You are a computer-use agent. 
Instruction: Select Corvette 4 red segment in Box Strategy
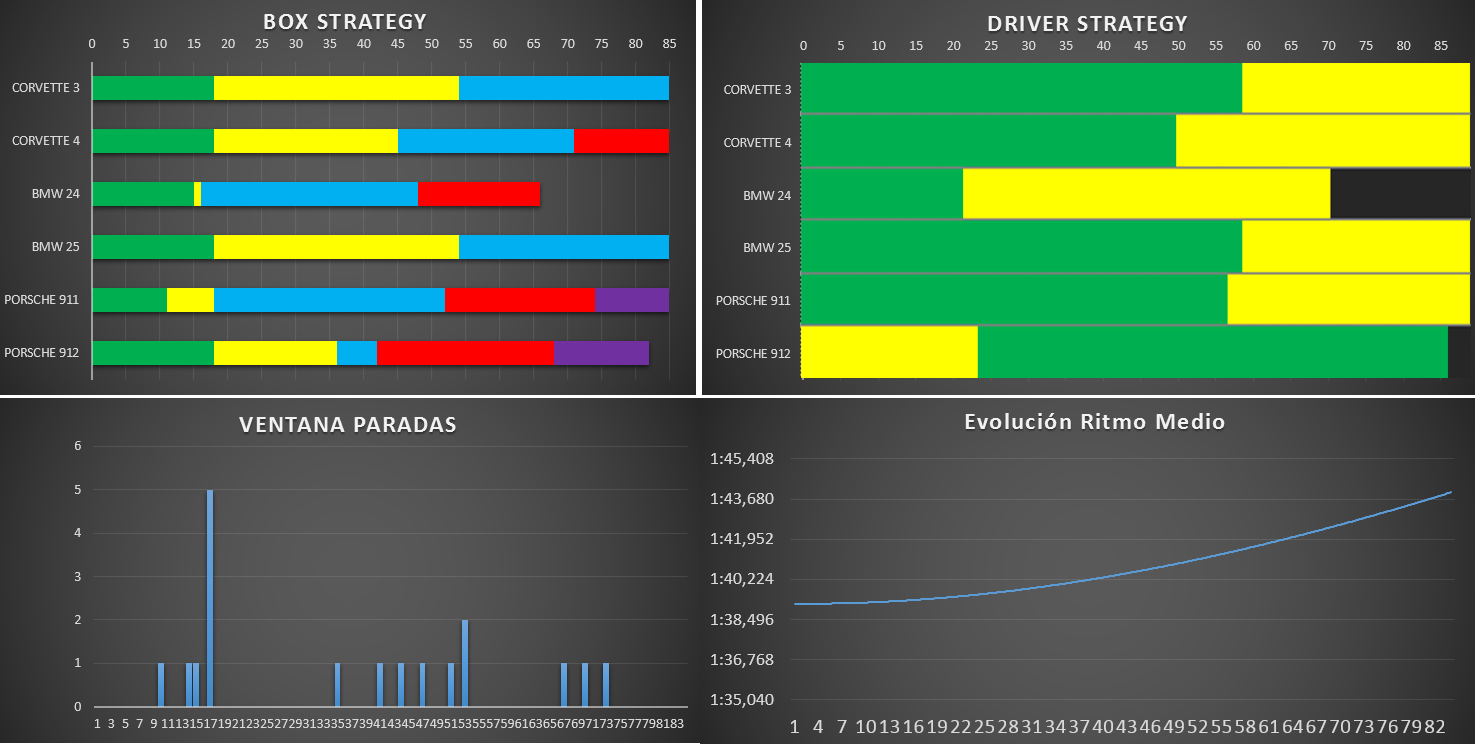(621, 141)
